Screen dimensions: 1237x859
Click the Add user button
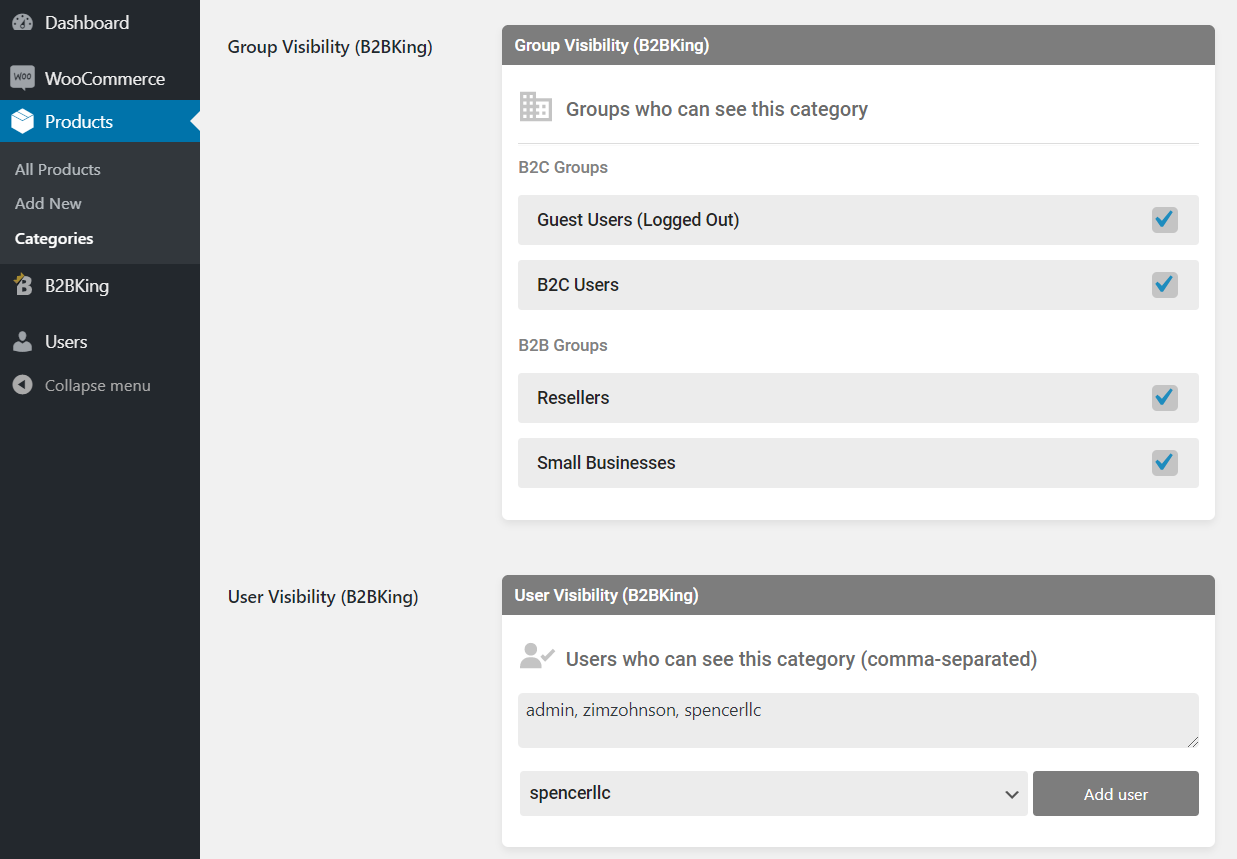point(1116,793)
